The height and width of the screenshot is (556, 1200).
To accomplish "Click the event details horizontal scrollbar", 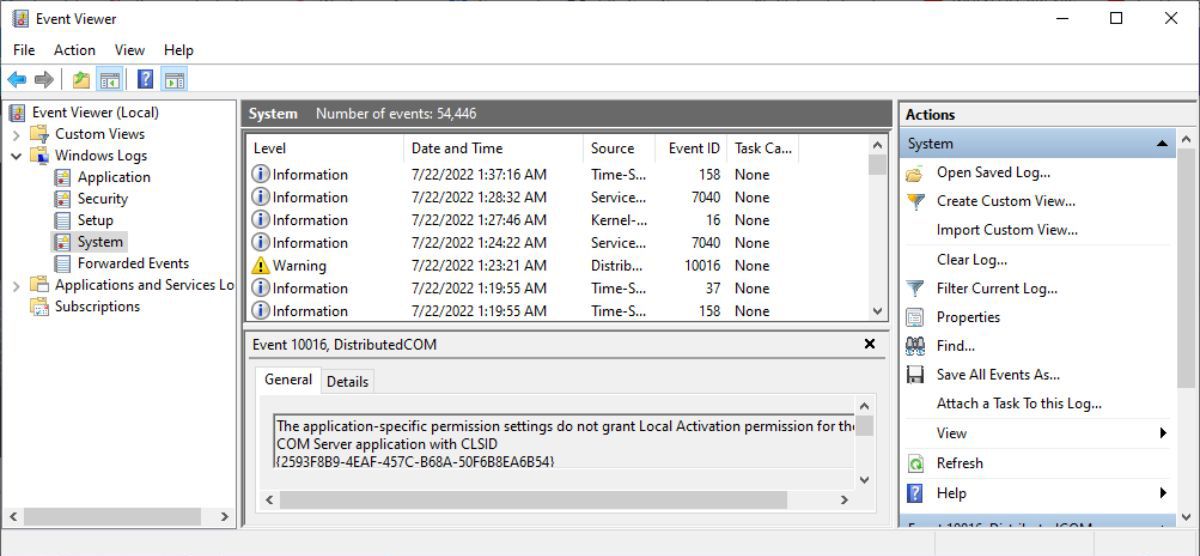I will 532,499.
